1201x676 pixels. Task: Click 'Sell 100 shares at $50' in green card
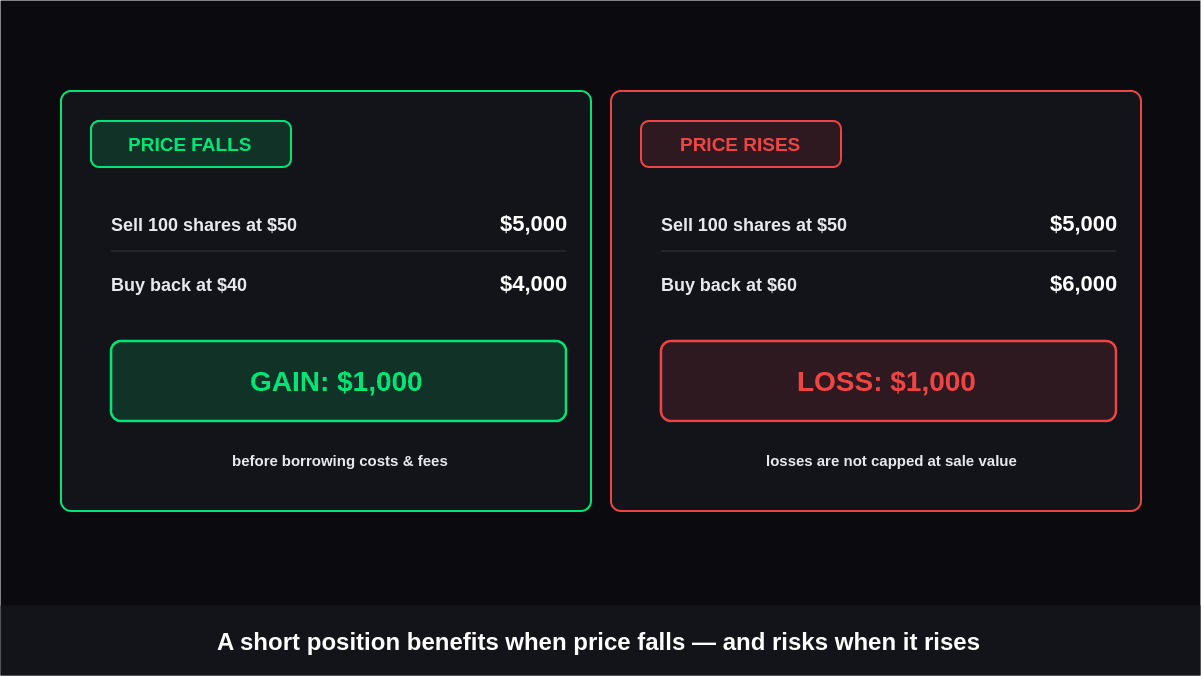204,225
